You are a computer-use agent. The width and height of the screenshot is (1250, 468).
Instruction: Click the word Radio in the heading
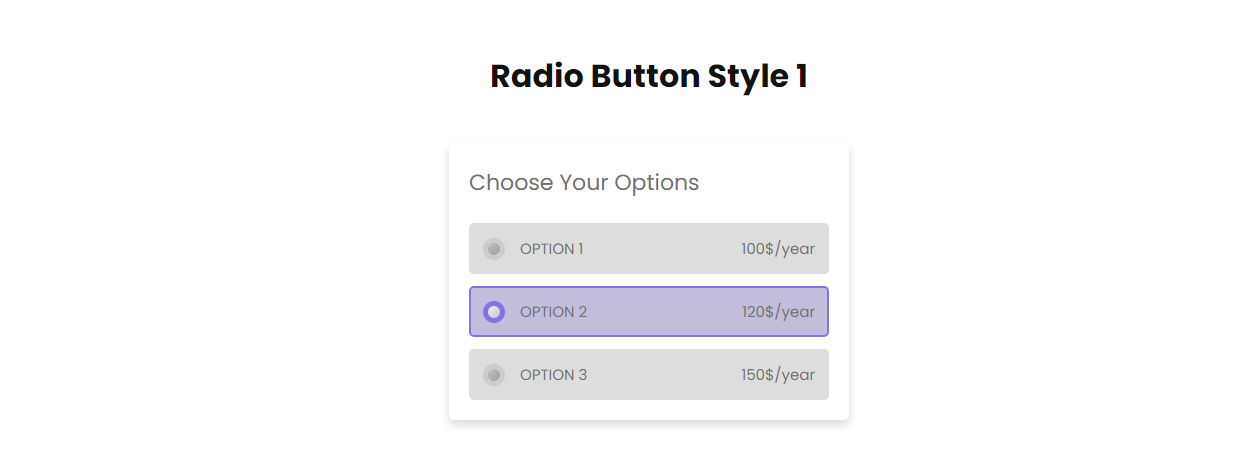pos(536,76)
